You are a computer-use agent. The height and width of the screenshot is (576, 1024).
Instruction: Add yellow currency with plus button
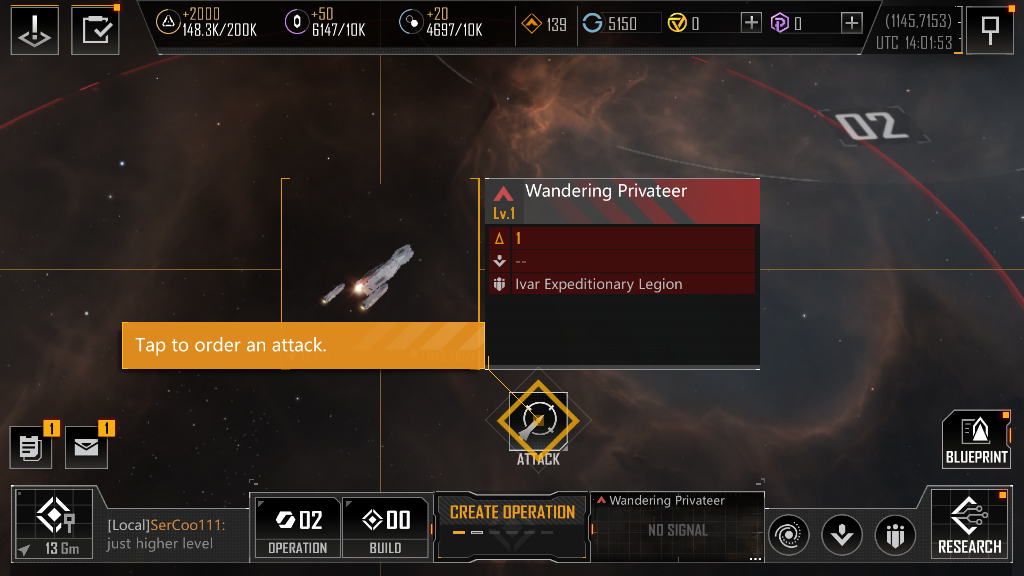pyautogui.click(x=751, y=24)
